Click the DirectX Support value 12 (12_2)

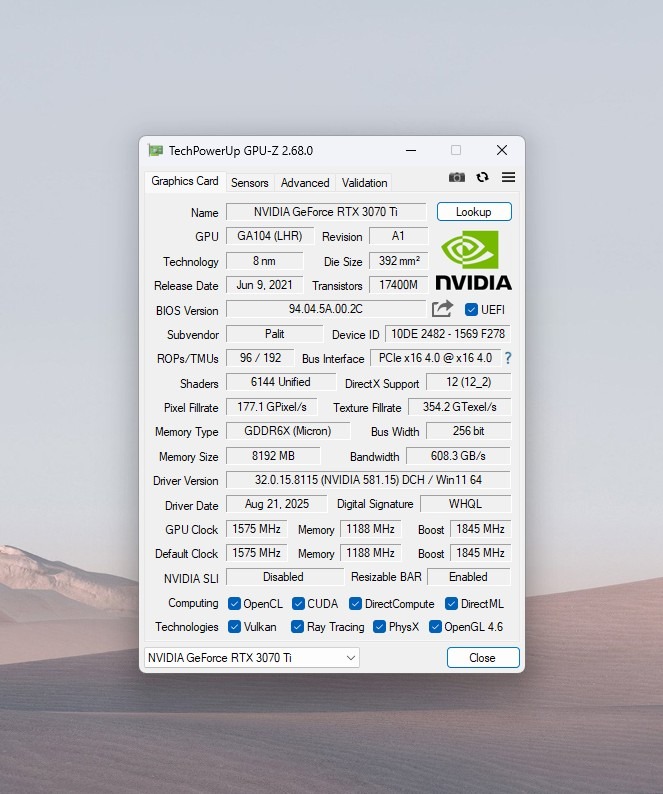(469, 382)
